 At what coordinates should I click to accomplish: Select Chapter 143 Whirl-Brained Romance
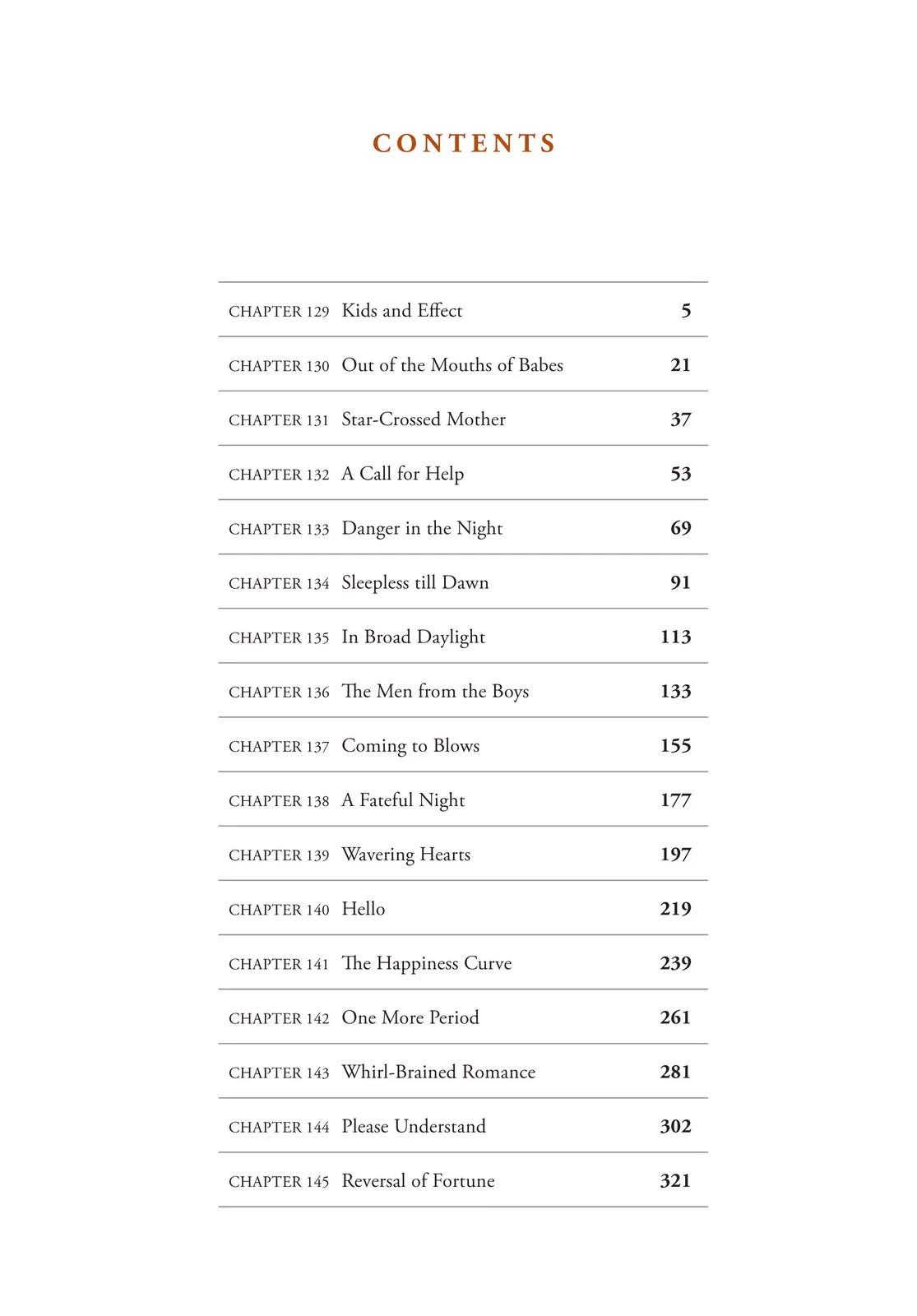pyautogui.click(x=463, y=1070)
